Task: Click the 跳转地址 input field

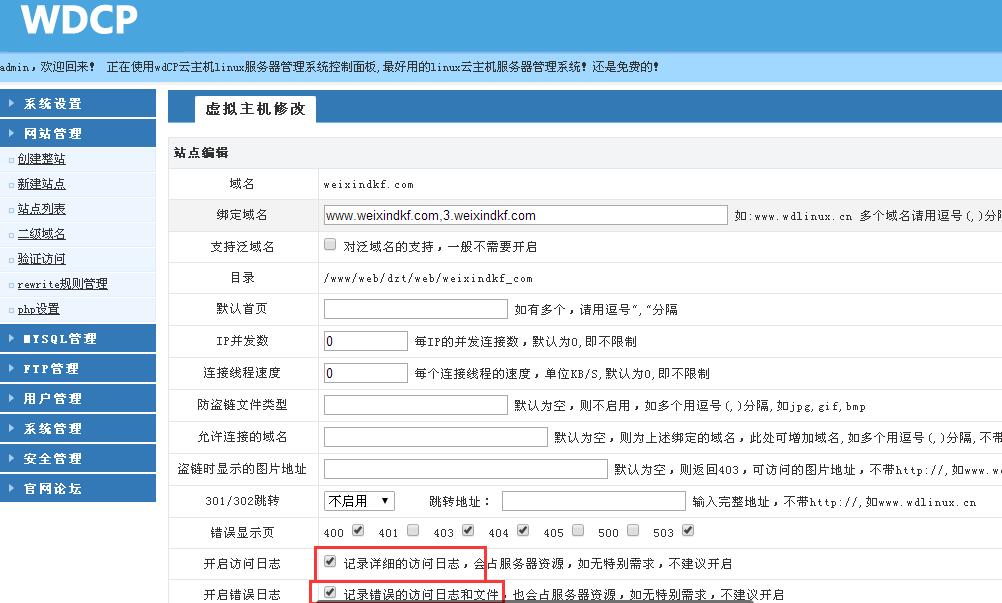Action: [593, 501]
